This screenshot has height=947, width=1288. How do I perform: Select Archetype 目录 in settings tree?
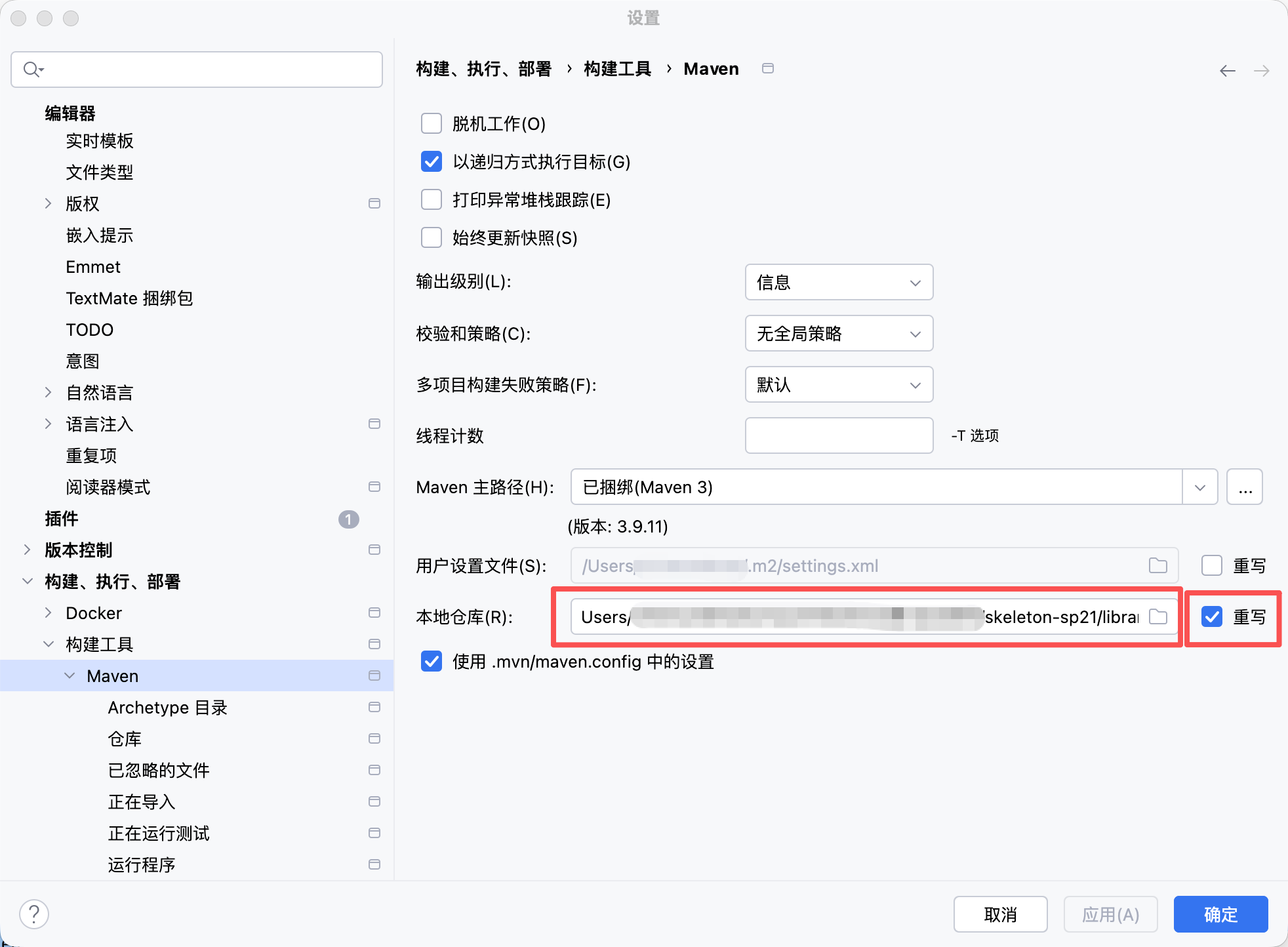pyautogui.click(x=167, y=707)
